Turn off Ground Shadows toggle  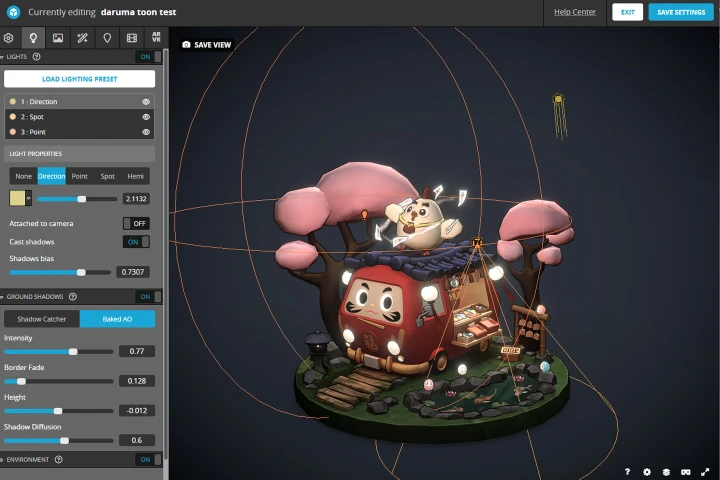pyautogui.click(x=149, y=297)
